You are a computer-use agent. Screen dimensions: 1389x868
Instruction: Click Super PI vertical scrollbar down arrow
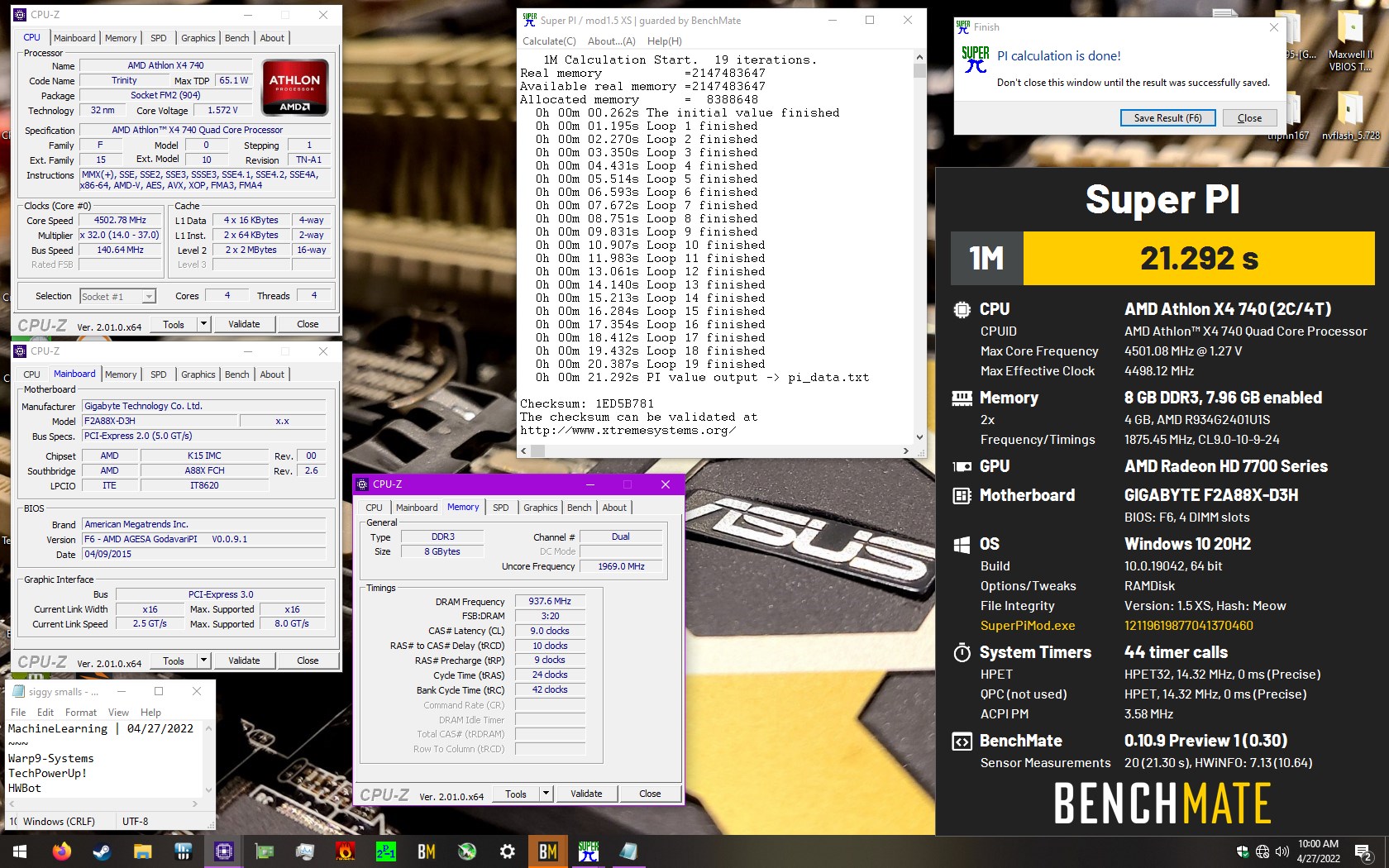pyautogui.click(x=919, y=437)
